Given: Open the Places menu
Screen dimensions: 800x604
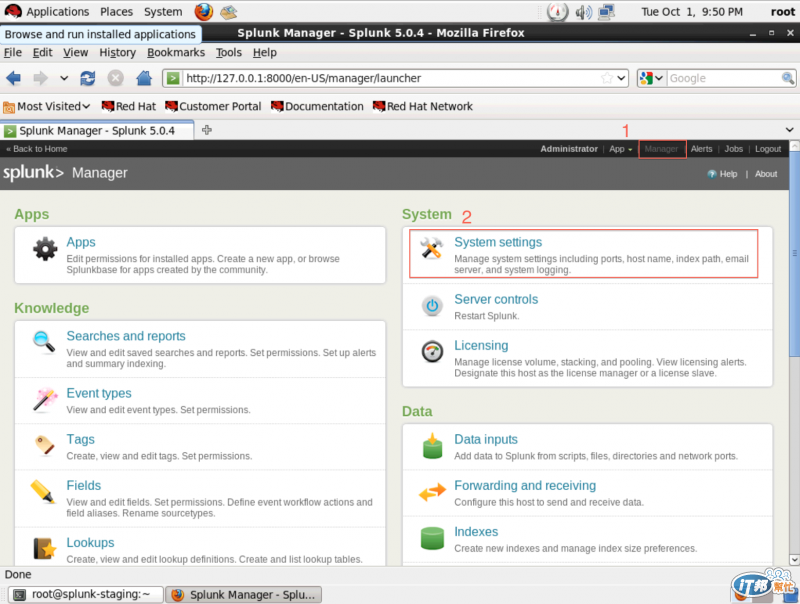Looking at the screenshot, I should click(116, 11).
